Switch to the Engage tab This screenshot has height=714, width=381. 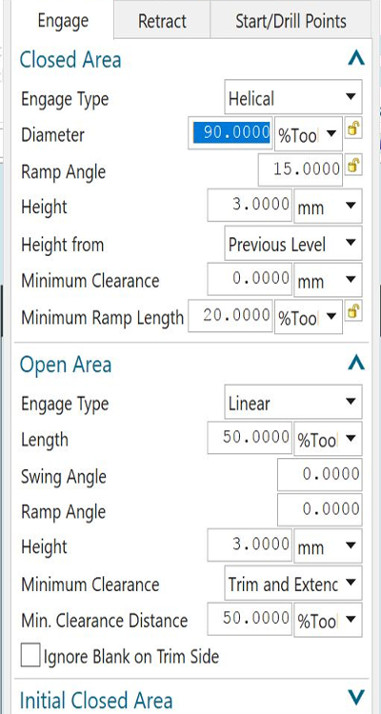tap(63, 21)
